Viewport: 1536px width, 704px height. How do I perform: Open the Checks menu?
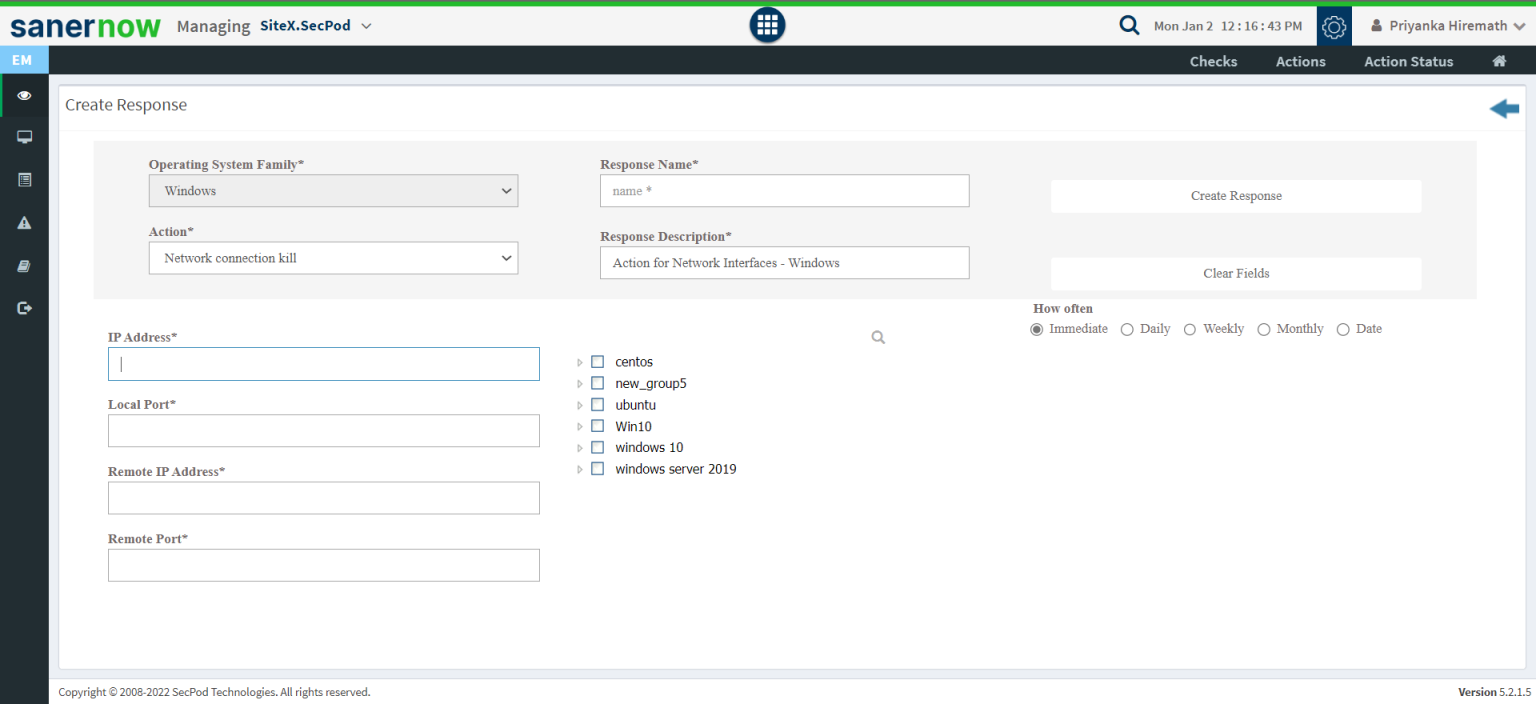click(x=1213, y=61)
